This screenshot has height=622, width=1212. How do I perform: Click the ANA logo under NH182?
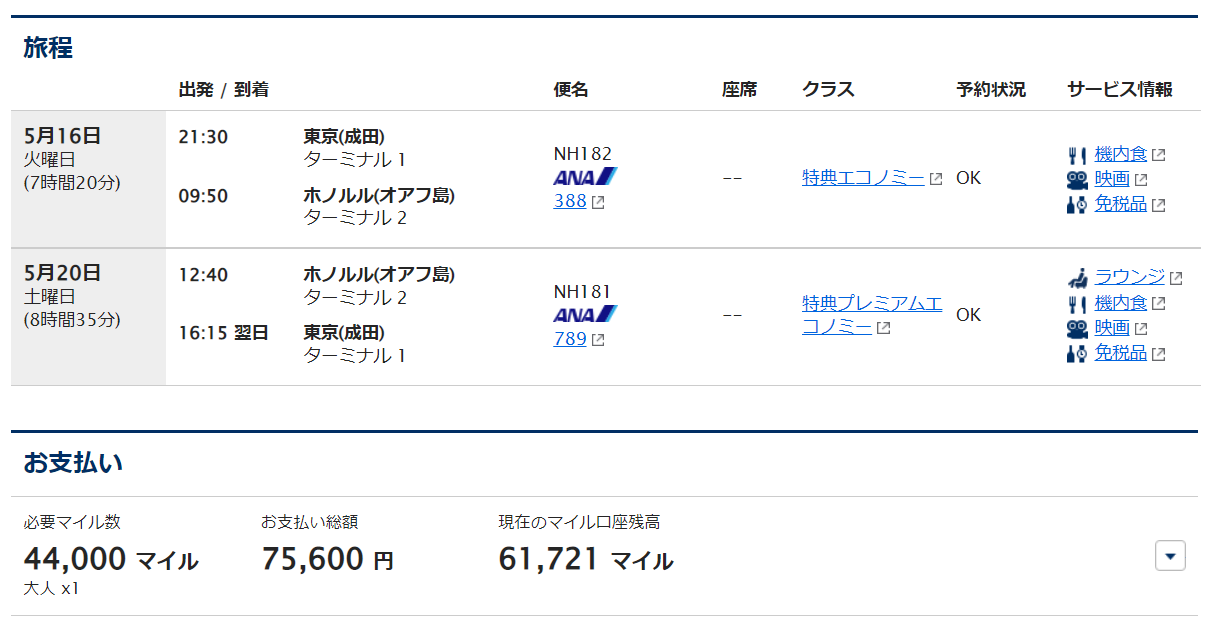pyautogui.click(x=585, y=177)
